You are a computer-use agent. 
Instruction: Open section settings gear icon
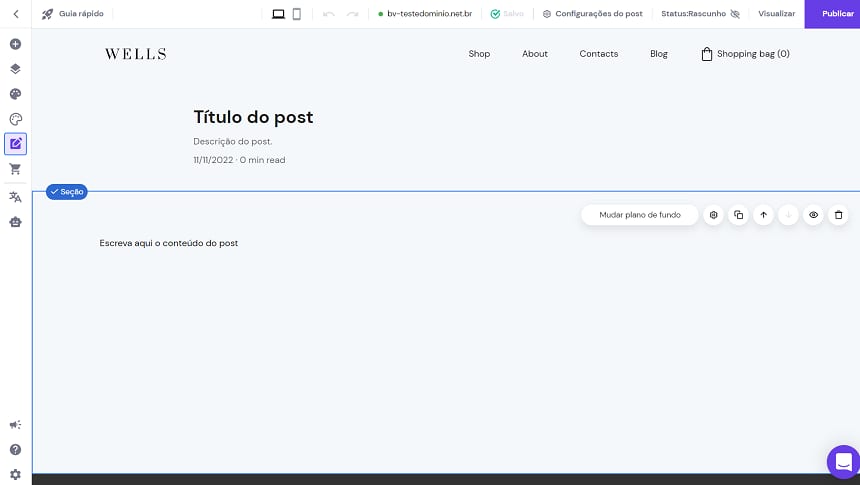coord(714,215)
